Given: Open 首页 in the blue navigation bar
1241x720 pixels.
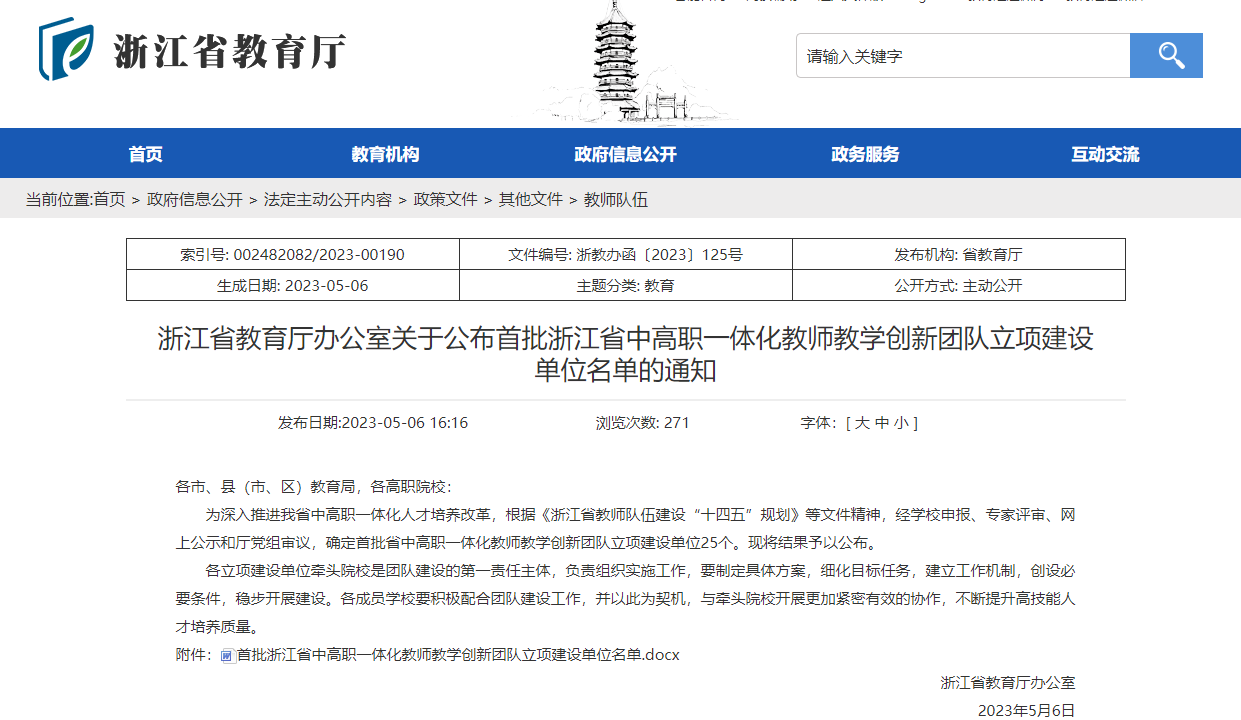Looking at the screenshot, I should pos(145,154).
